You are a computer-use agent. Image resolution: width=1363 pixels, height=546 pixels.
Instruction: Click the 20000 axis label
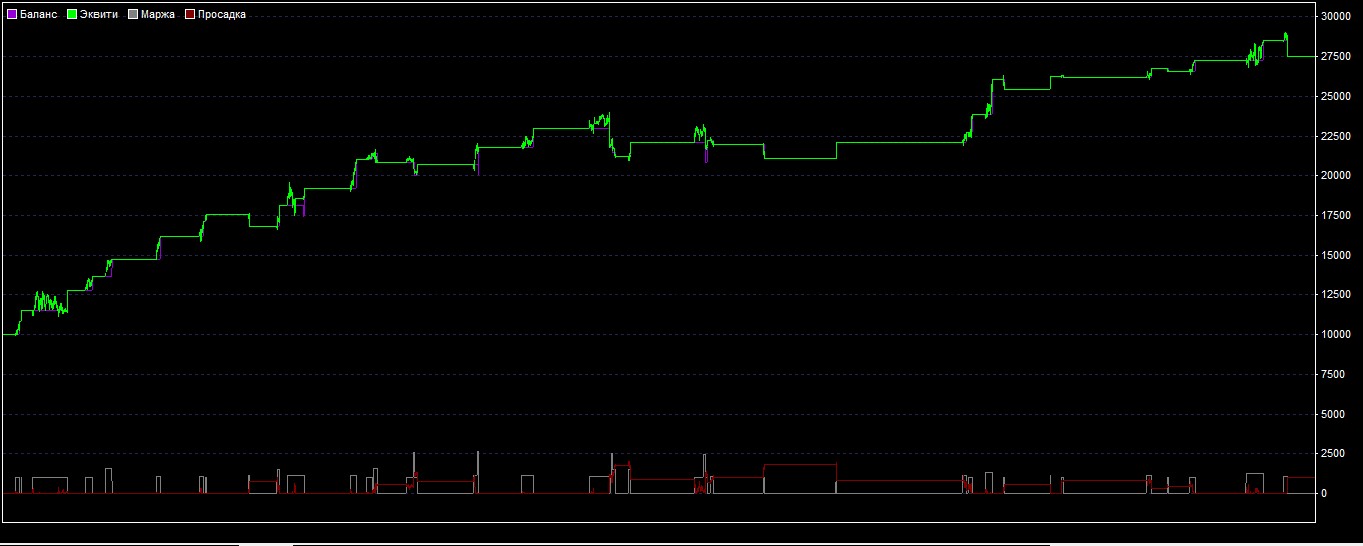pyautogui.click(x=1336, y=176)
